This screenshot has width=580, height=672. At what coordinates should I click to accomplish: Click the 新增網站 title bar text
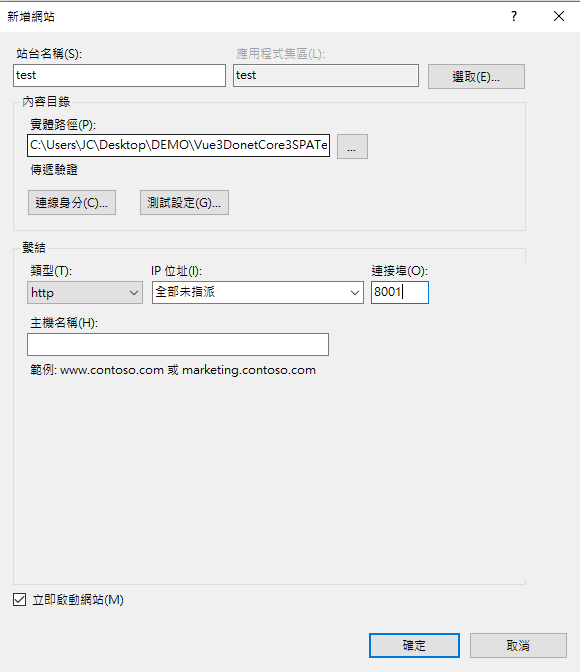[31, 17]
